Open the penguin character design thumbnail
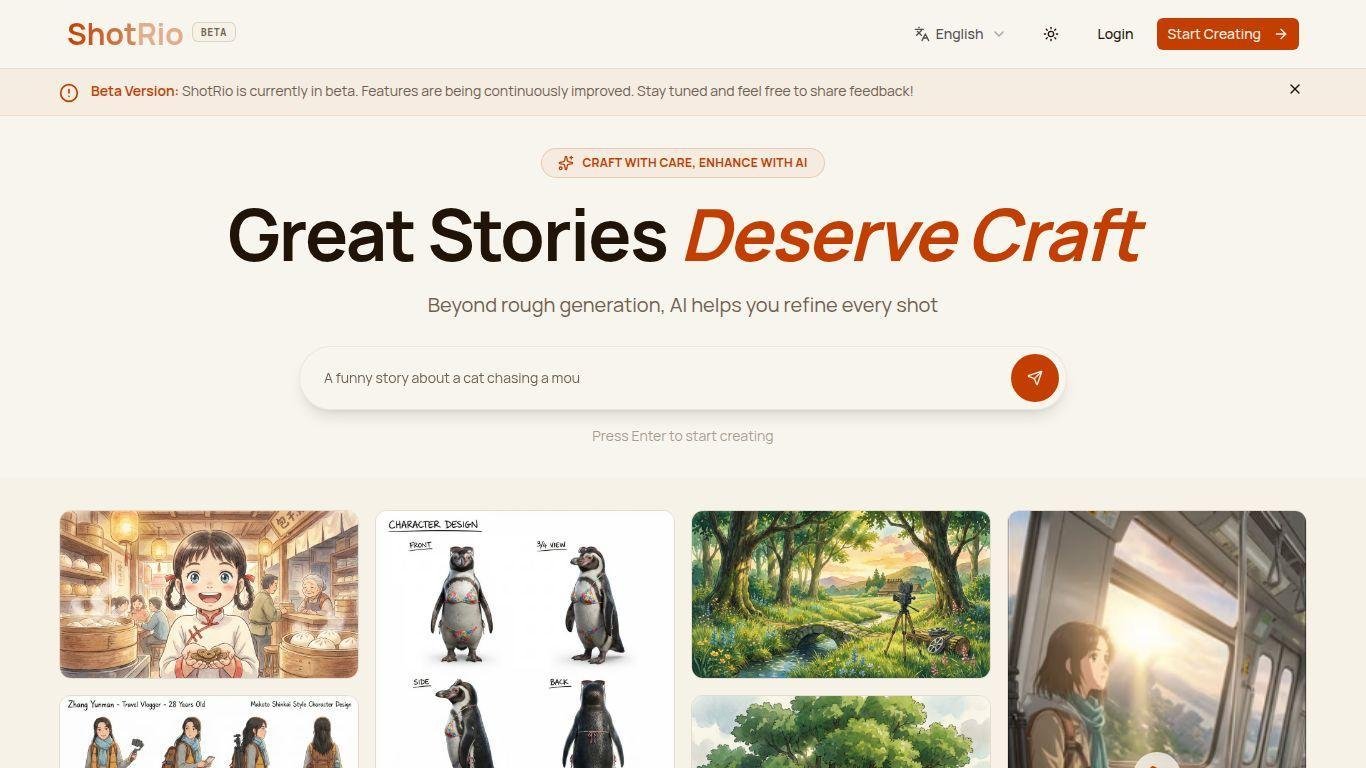Screen dimensions: 1366x768 click(x=525, y=640)
